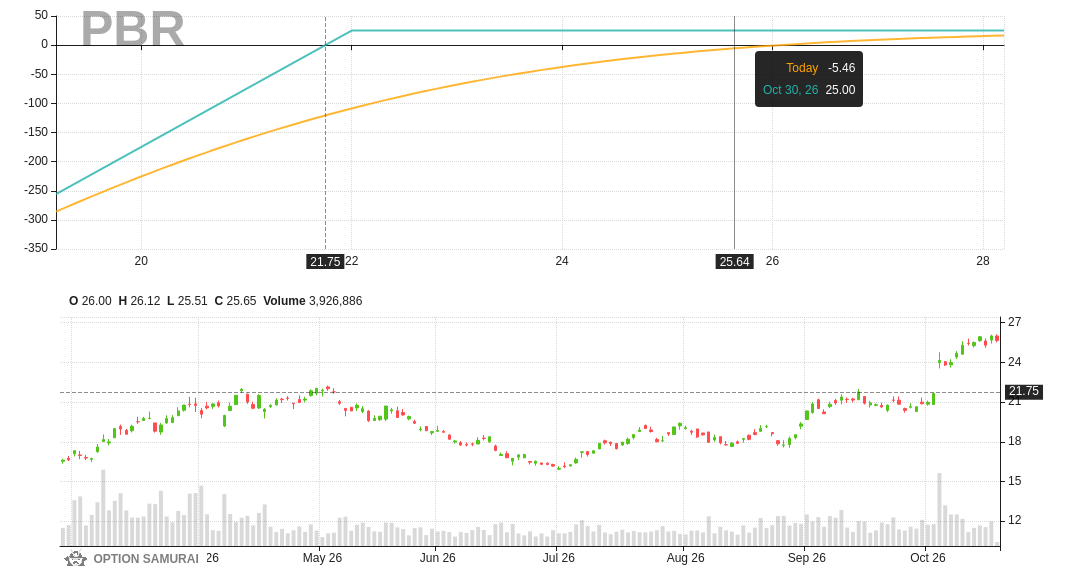Click the 50 profit axis label
The image size is (1072, 570).
[41, 15]
